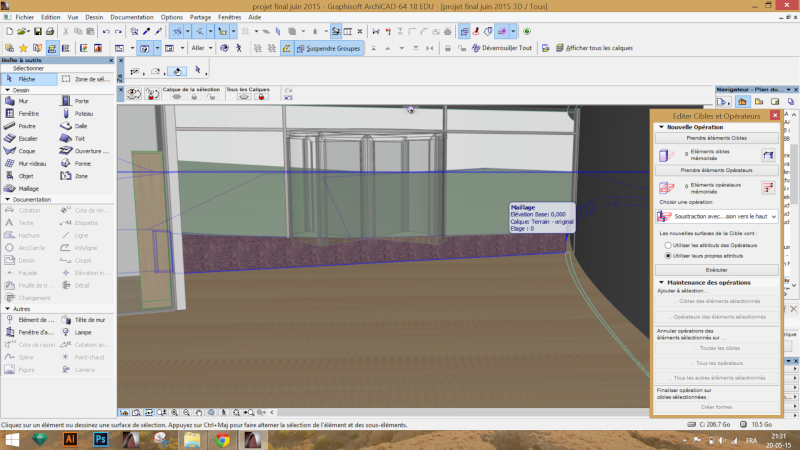Click the lock icon beside Déverrouiller Tout
800x450 pixels.
point(447,48)
